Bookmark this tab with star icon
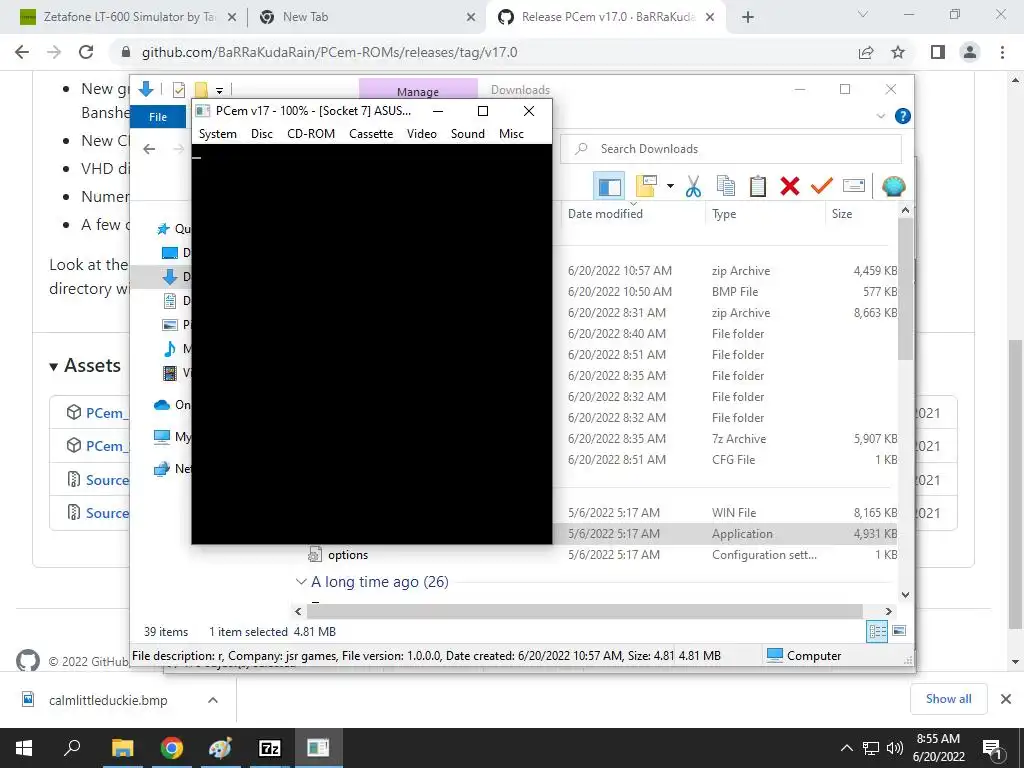This screenshot has height=768, width=1024. click(x=898, y=52)
